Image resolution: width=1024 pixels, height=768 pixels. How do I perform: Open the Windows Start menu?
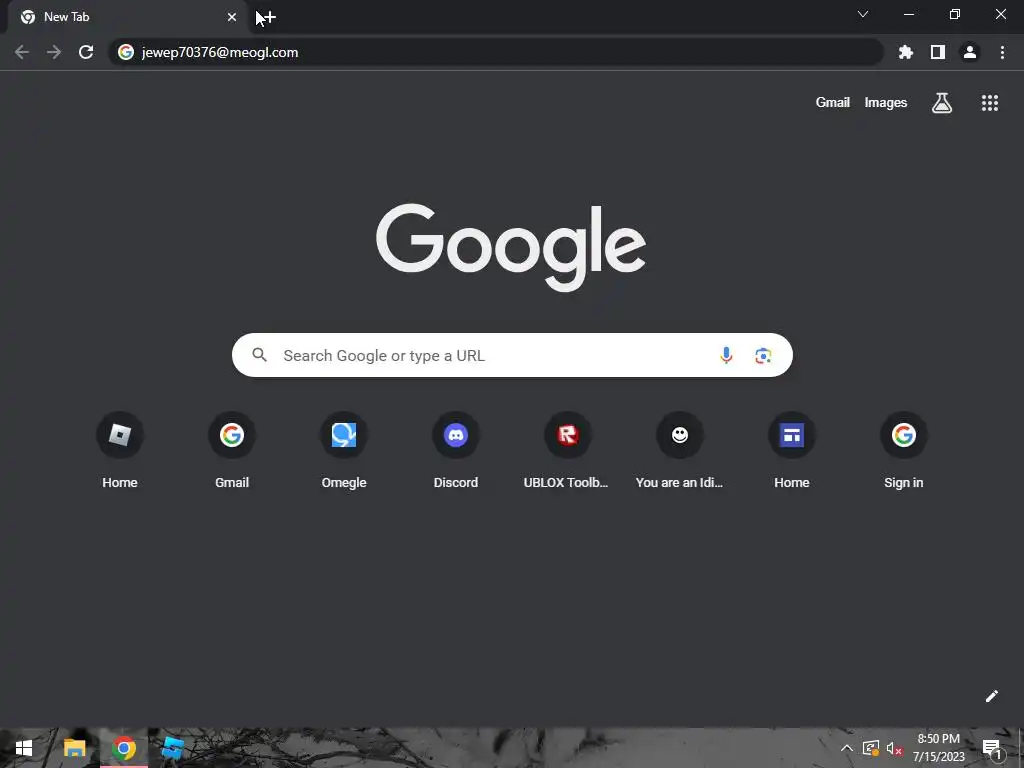(x=24, y=748)
